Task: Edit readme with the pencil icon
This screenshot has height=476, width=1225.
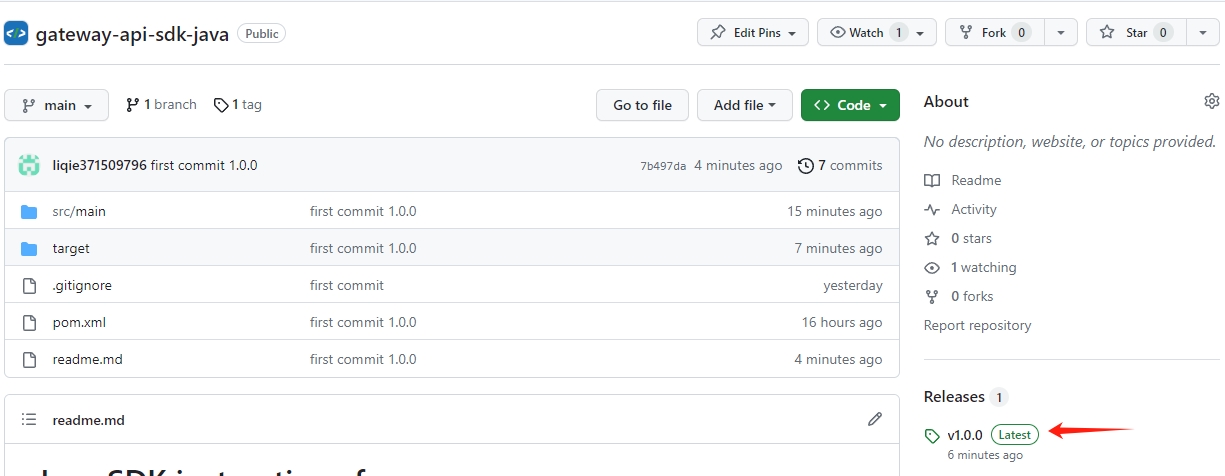Action: 875,419
